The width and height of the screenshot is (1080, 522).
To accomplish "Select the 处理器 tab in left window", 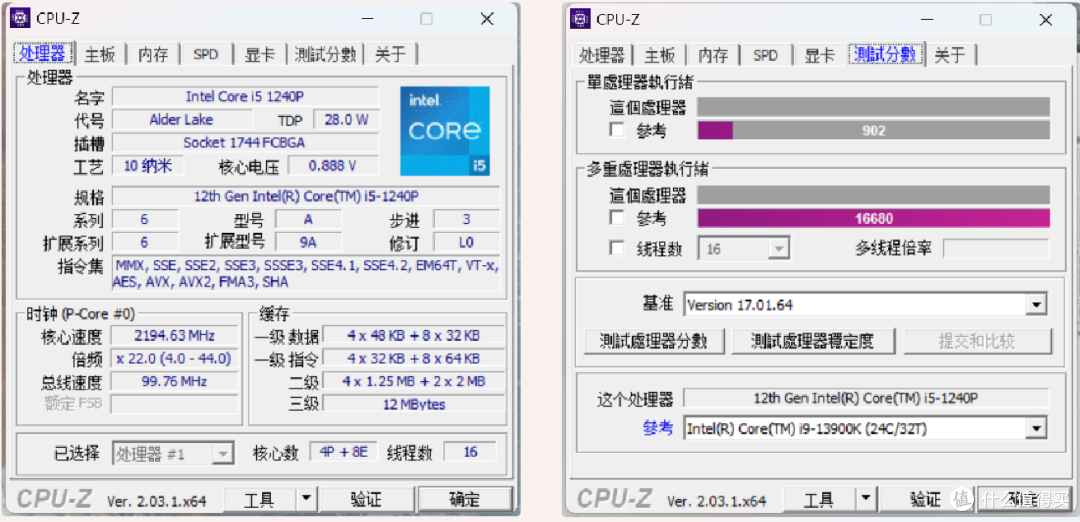I will point(43,54).
